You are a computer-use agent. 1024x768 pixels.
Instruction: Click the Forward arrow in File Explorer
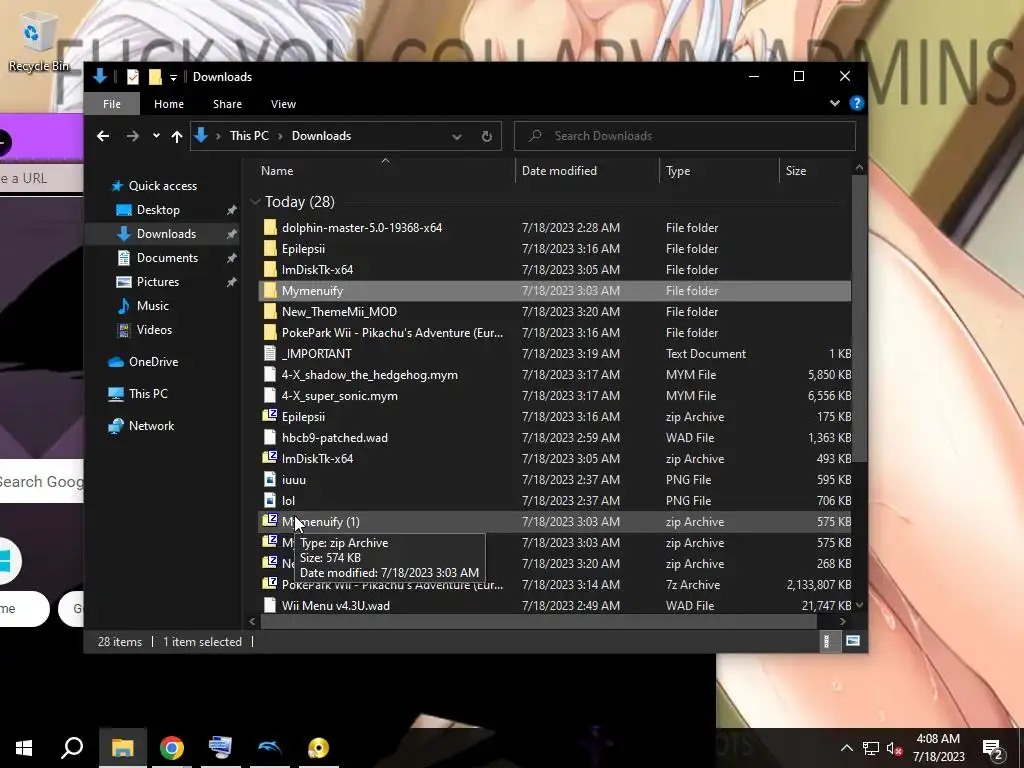tap(133, 136)
